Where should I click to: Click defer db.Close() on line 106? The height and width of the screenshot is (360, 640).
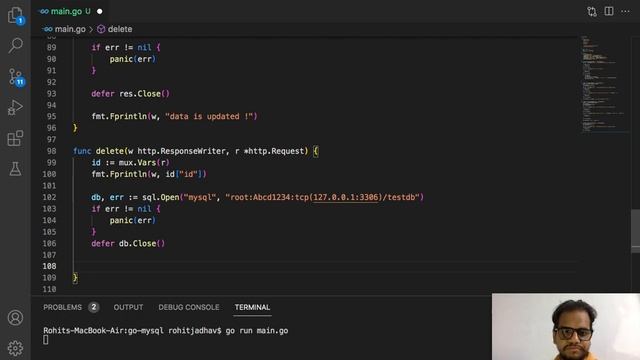tap(128, 243)
